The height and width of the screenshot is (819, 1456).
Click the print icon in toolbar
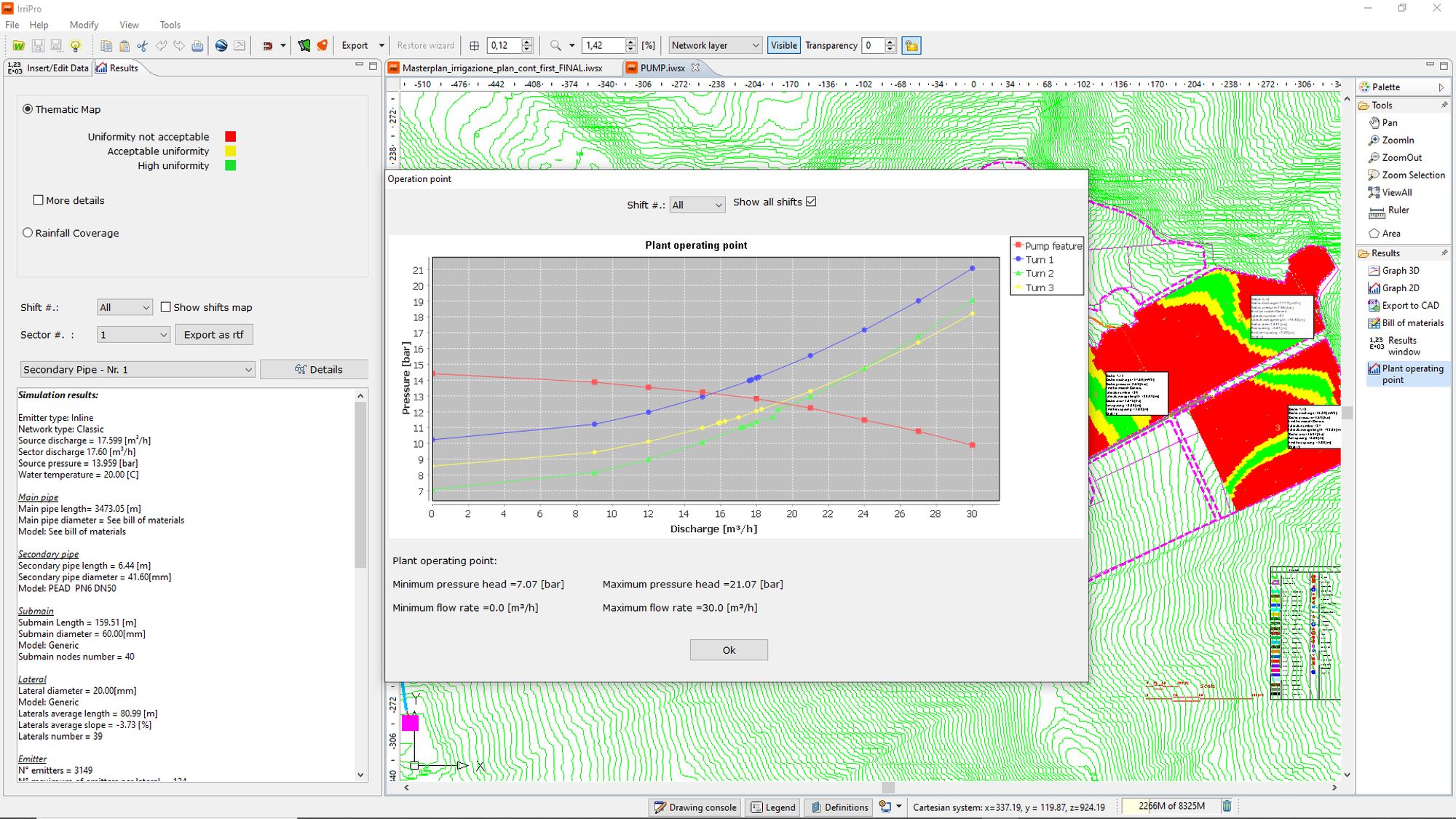197,45
